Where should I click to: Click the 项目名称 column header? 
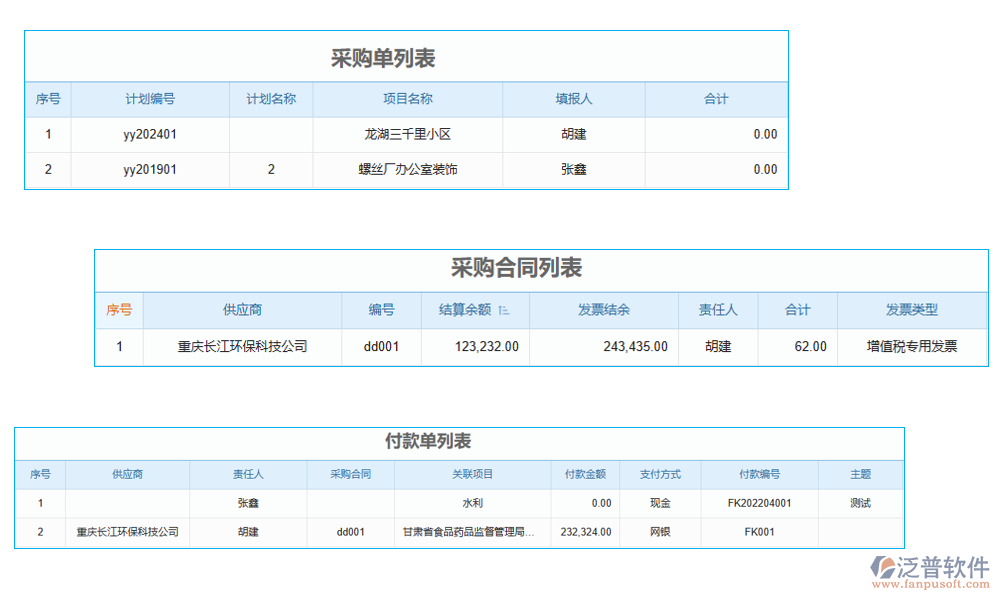point(408,99)
